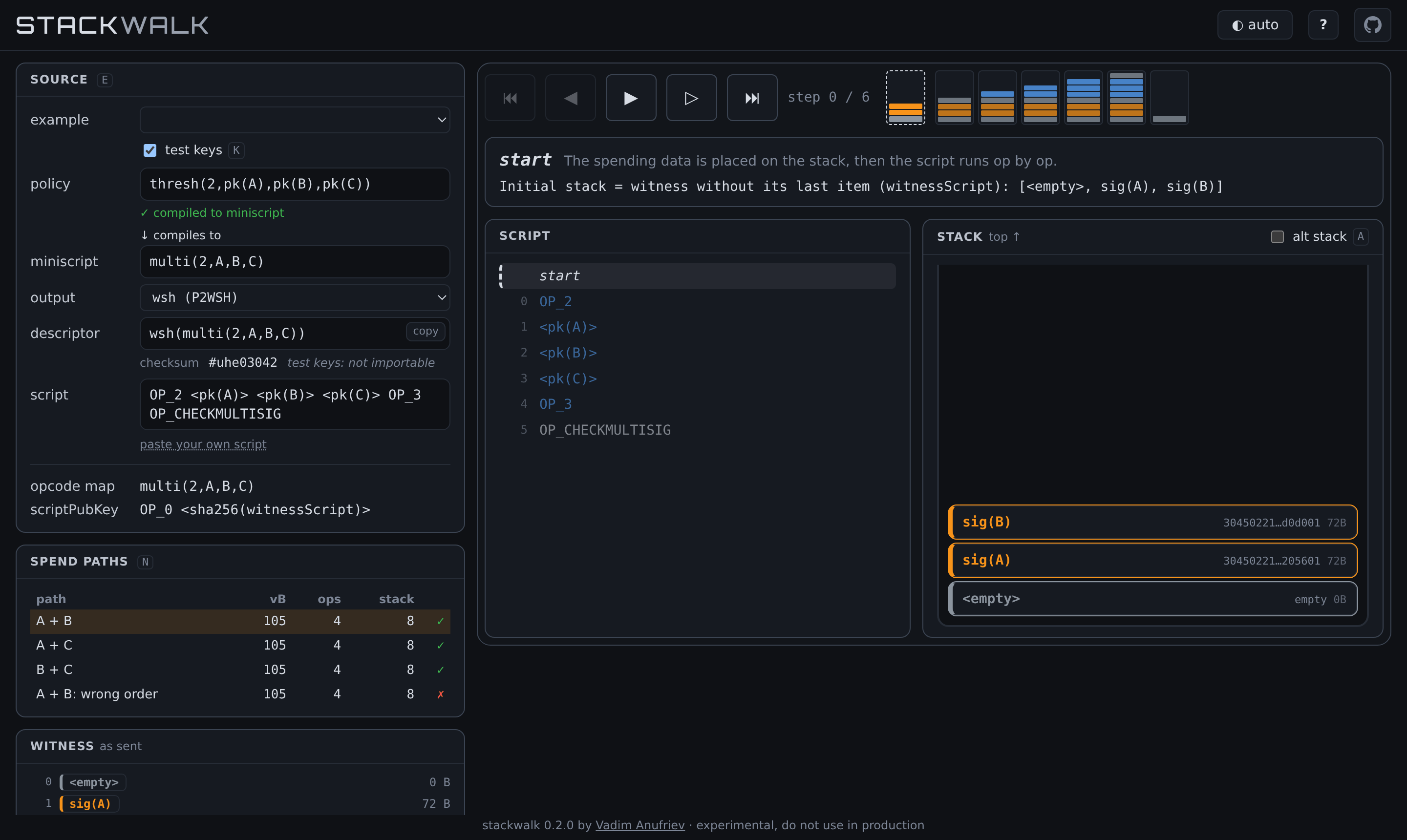Click the checksum #uhe03042 value
Image resolution: width=1407 pixels, height=840 pixels.
point(242,363)
